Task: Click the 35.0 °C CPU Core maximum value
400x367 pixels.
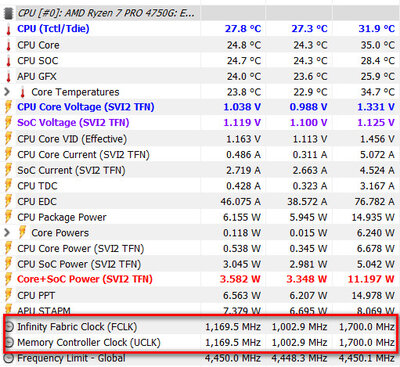Action: pos(378,45)
